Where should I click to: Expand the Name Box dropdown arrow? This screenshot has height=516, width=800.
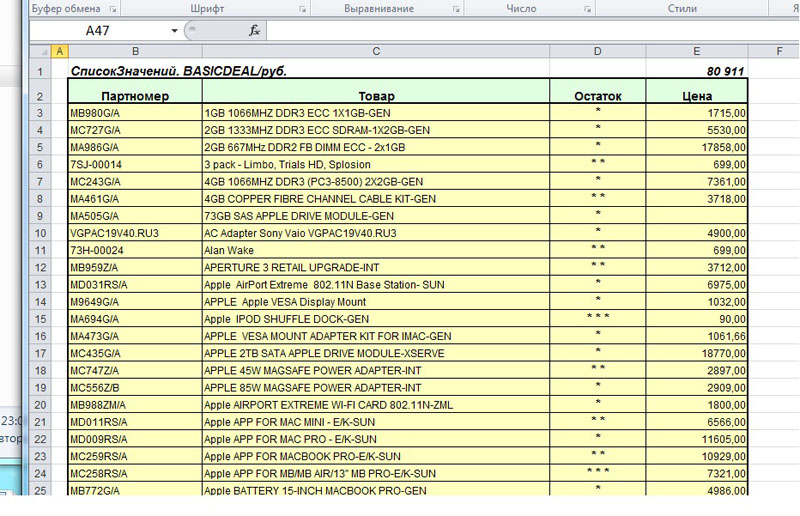(x=174, y=31)
